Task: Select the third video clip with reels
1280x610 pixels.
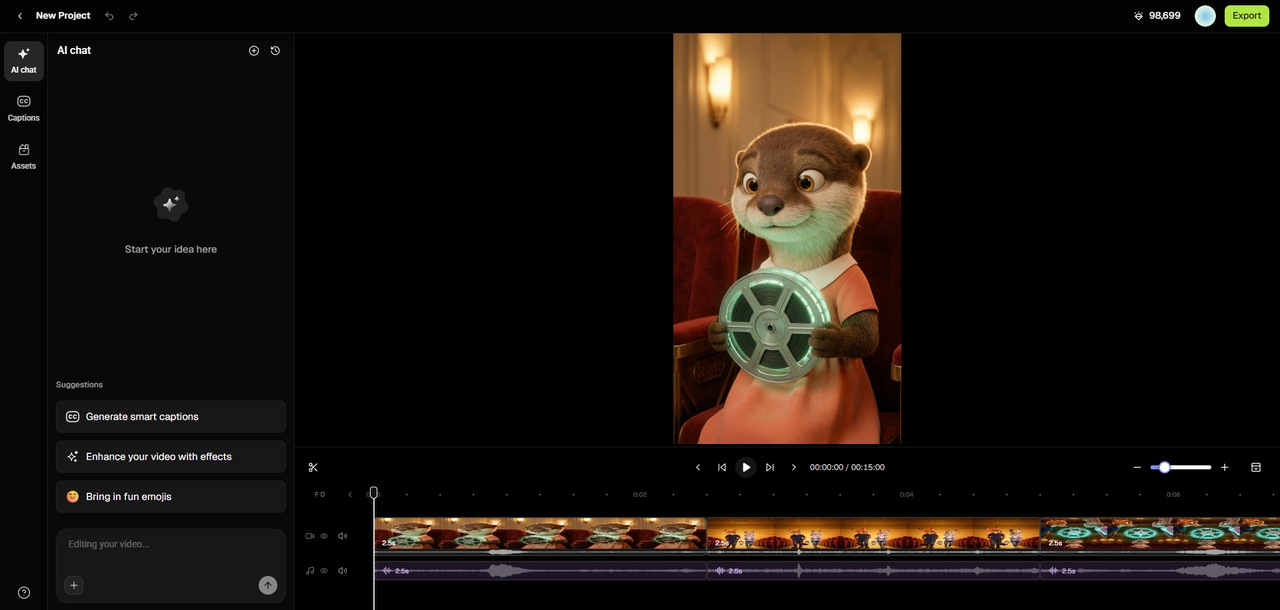Action: pyautogui.click(x=1160, y=535)
